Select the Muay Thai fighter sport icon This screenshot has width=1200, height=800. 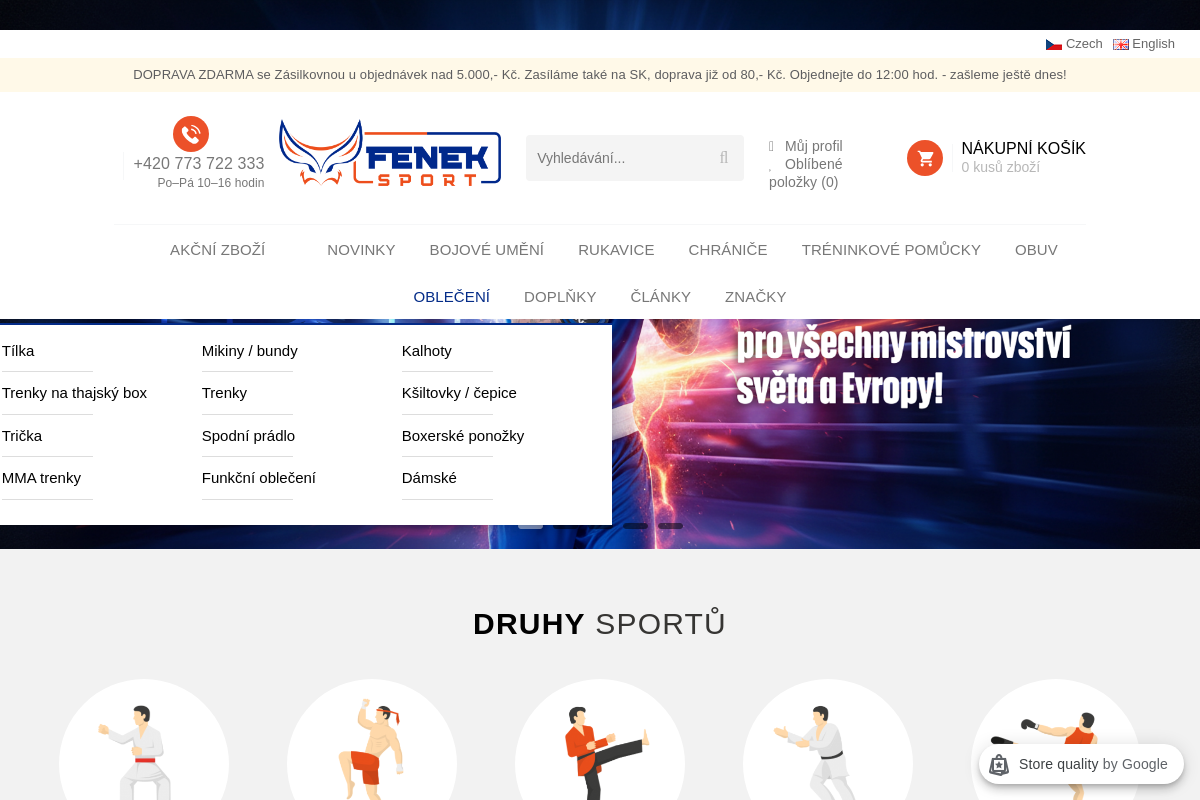(372, 752)
